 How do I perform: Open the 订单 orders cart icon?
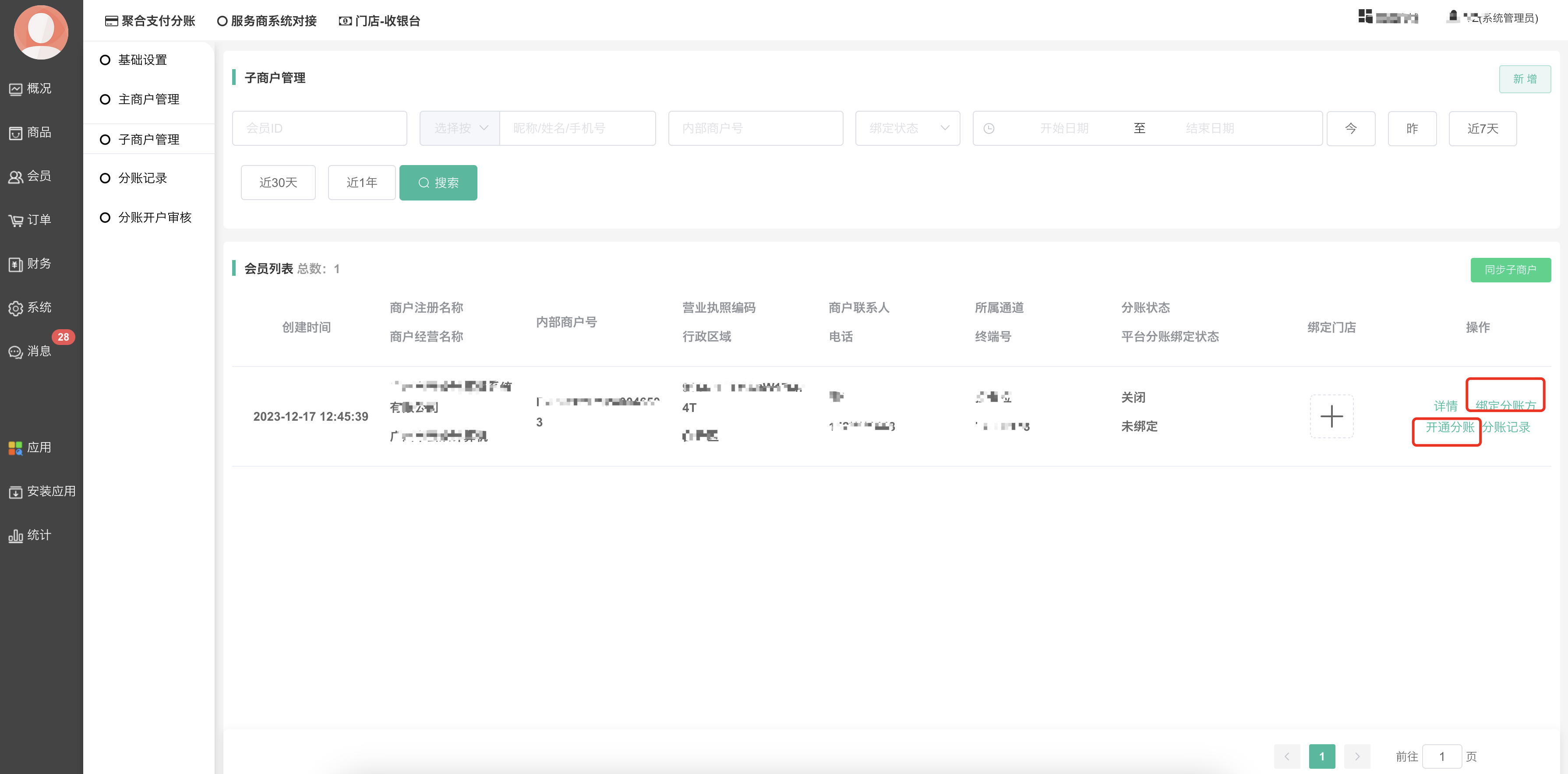(x=16, y=220)
